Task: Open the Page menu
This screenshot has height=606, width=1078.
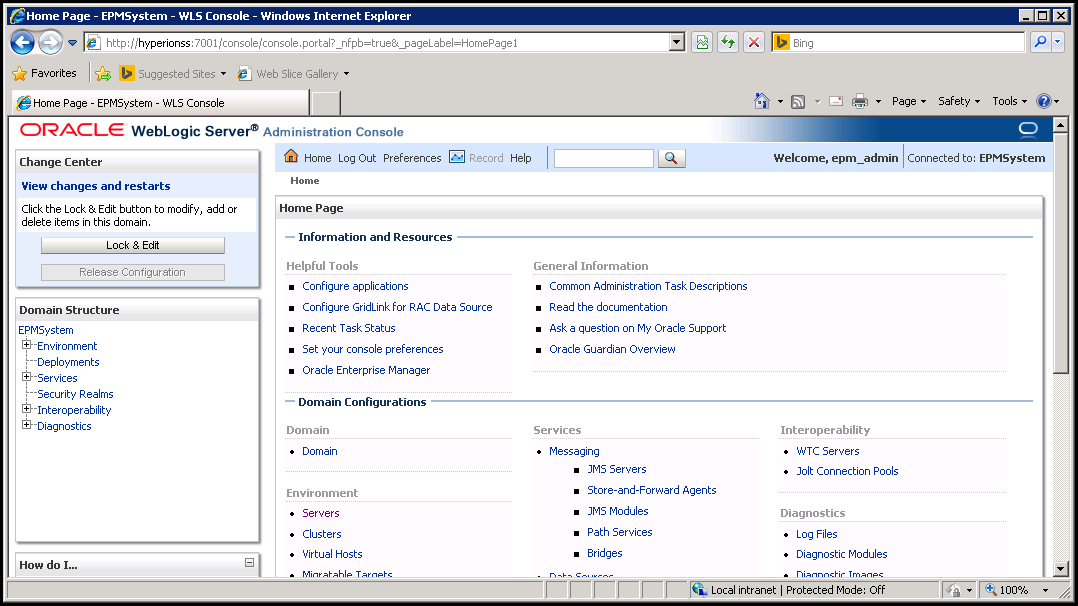Action: pyautogui.click(x=909, y=101)
